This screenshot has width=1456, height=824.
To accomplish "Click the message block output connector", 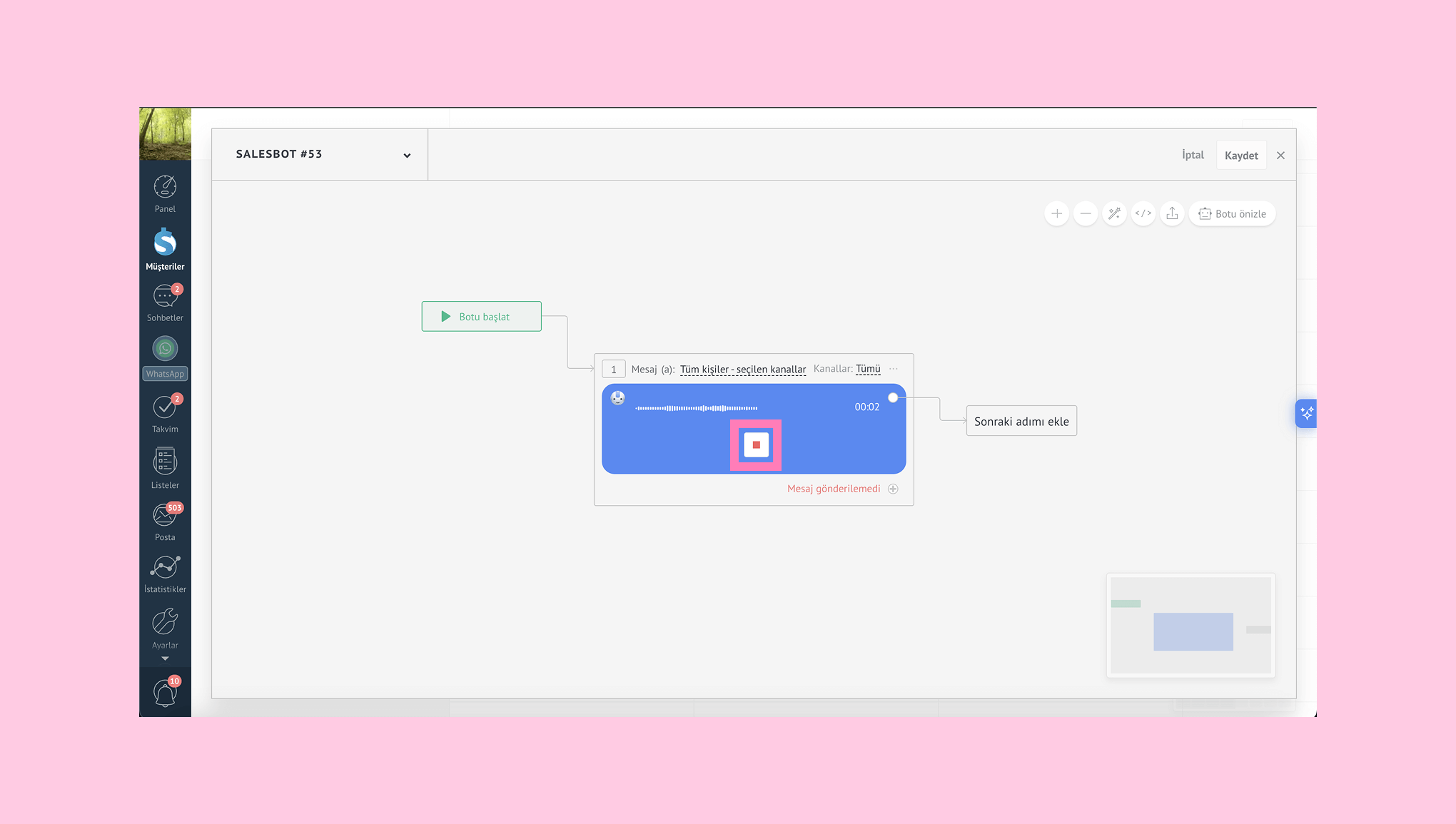I will pyautogui.click(x=893, y=397).
